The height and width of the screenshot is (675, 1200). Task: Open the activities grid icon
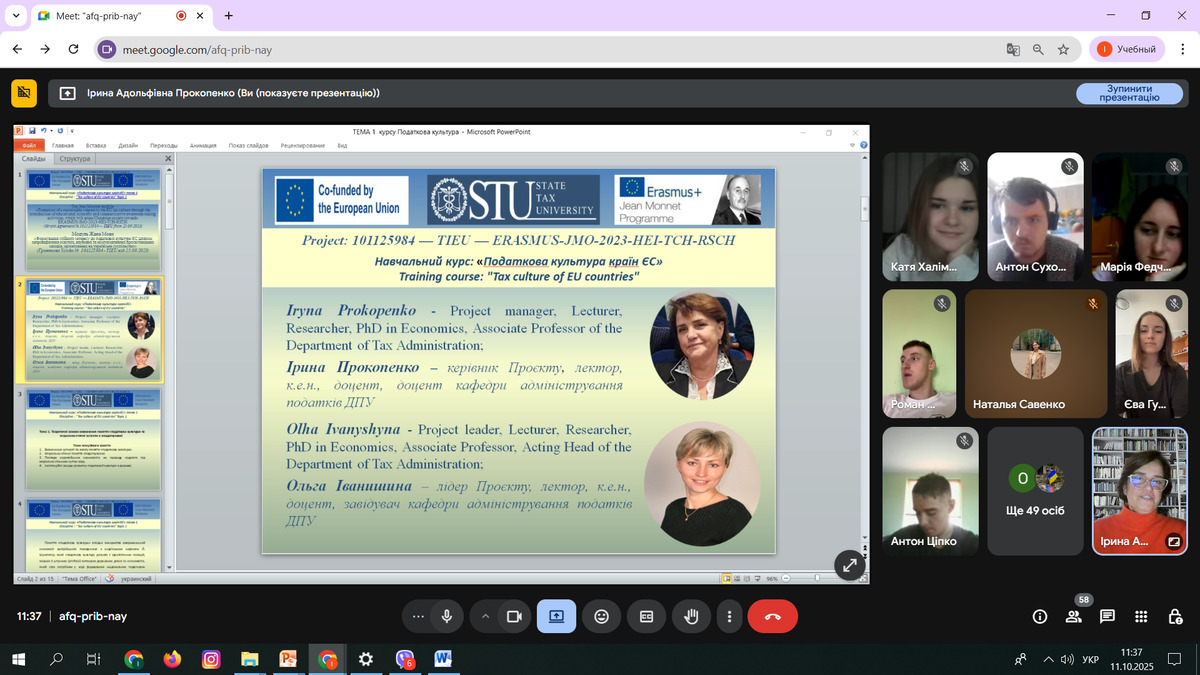pyautogui.click(x=1141, y=617)
